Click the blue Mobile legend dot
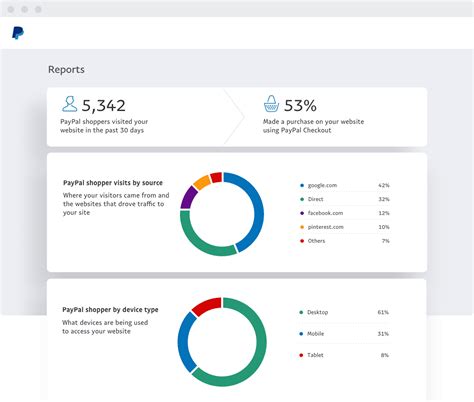The image size is (474, 402). pos(301,334)
